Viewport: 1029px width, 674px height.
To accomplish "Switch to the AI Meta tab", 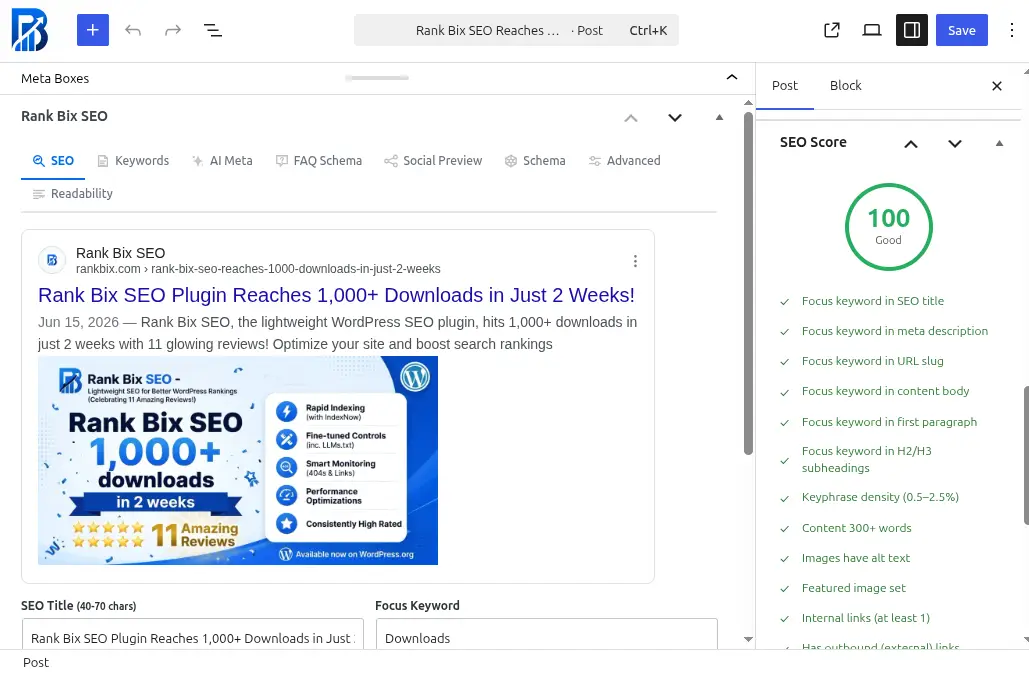I will [222, 161].
